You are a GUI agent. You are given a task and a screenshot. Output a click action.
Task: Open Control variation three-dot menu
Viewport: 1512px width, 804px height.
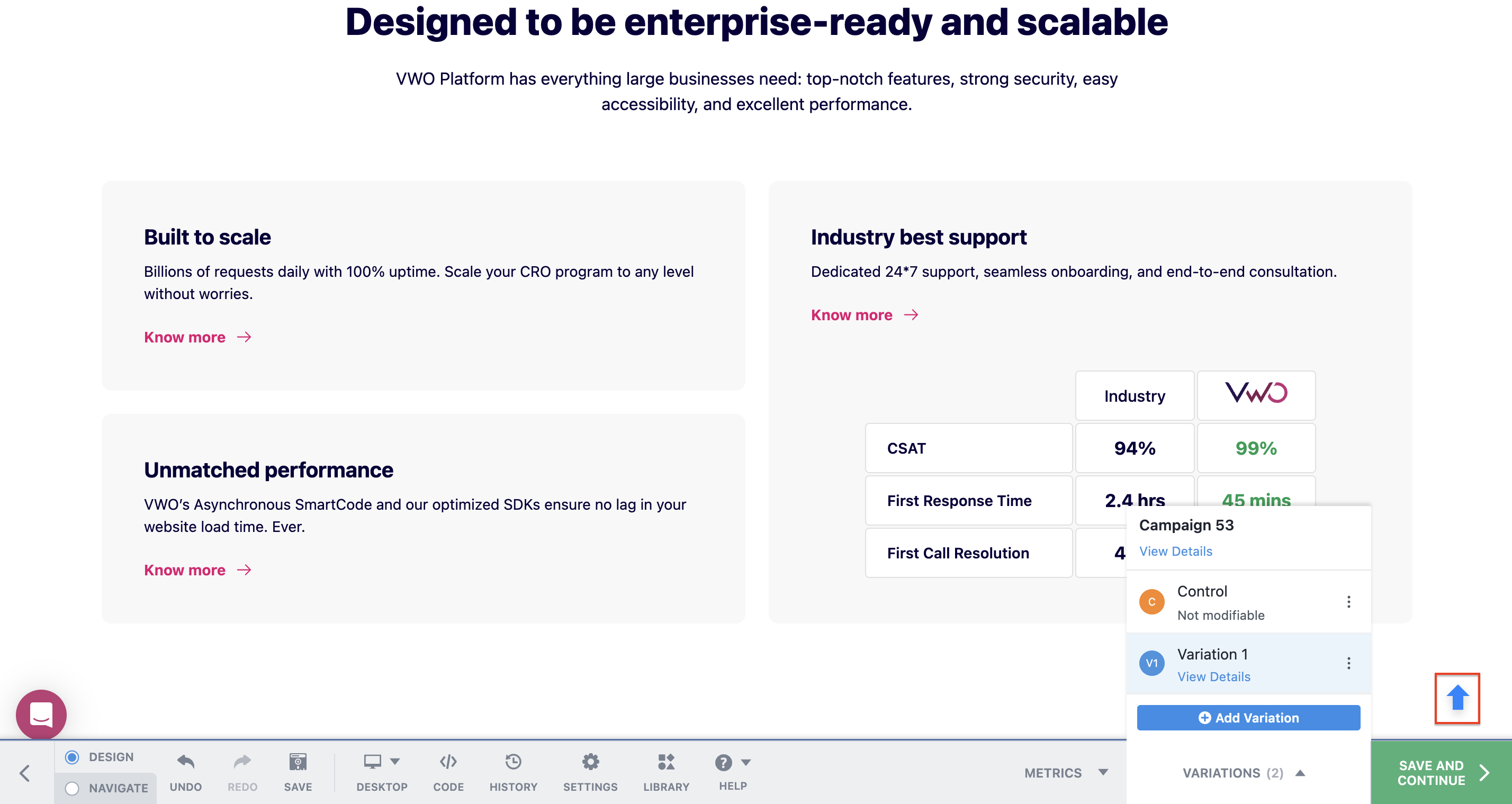tap(1349, 602)
